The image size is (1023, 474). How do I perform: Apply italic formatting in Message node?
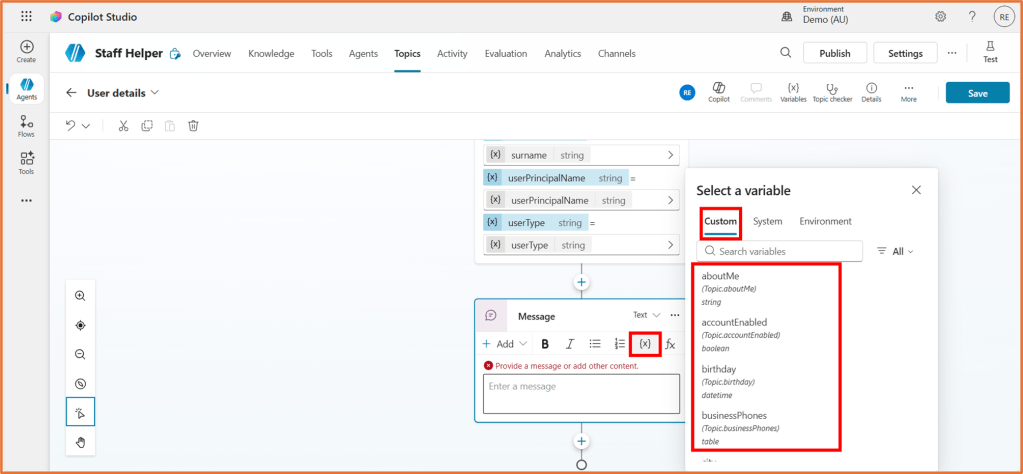click(570, 344)
